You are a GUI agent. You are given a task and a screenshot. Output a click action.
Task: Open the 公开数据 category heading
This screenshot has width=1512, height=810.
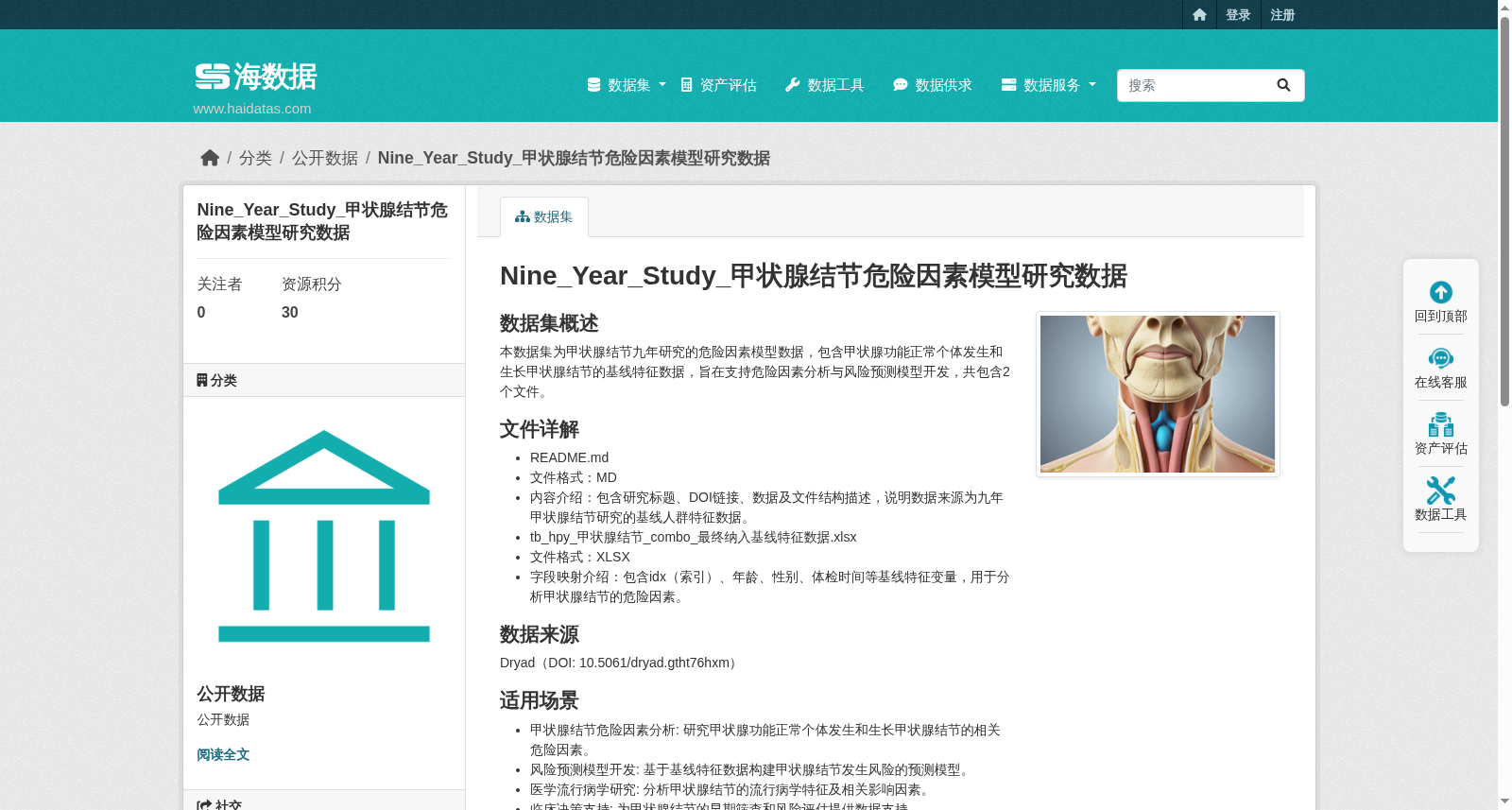click(231, 694)
